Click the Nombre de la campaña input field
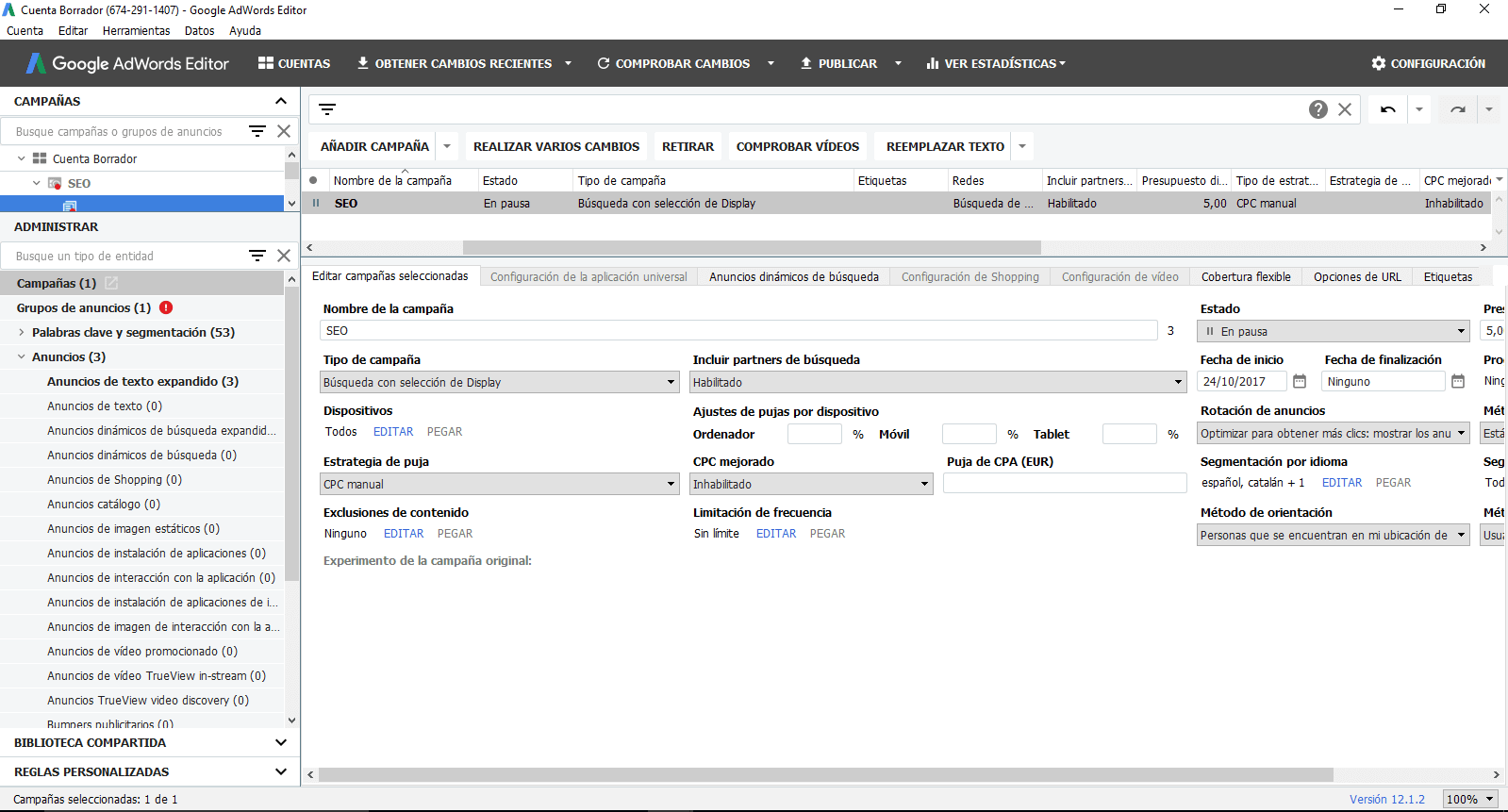This screenshot has height=812, width=1508. coord(738,330)
